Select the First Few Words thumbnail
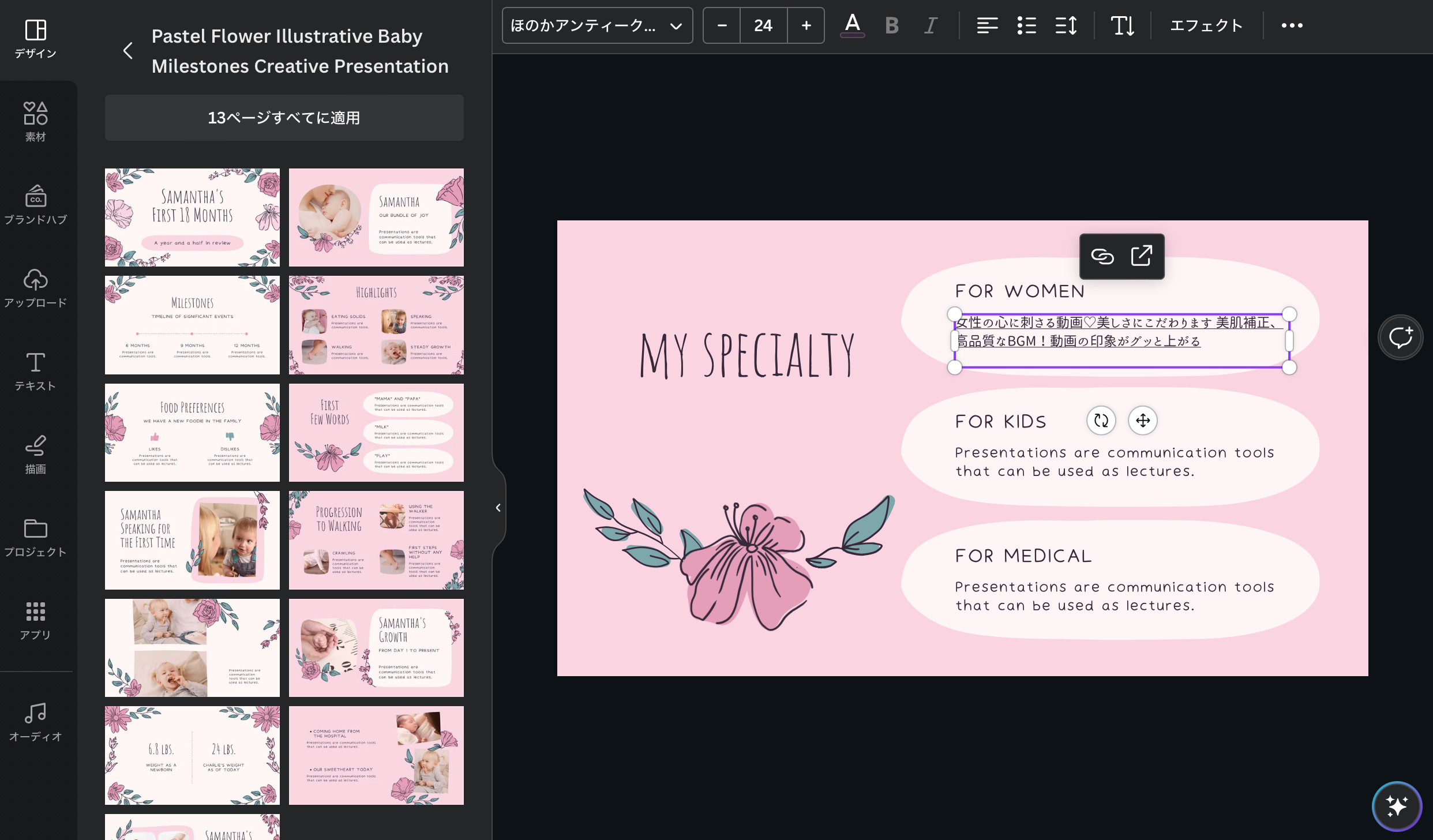The height and width of the screenshot is (840, 1433). point(376,433)
